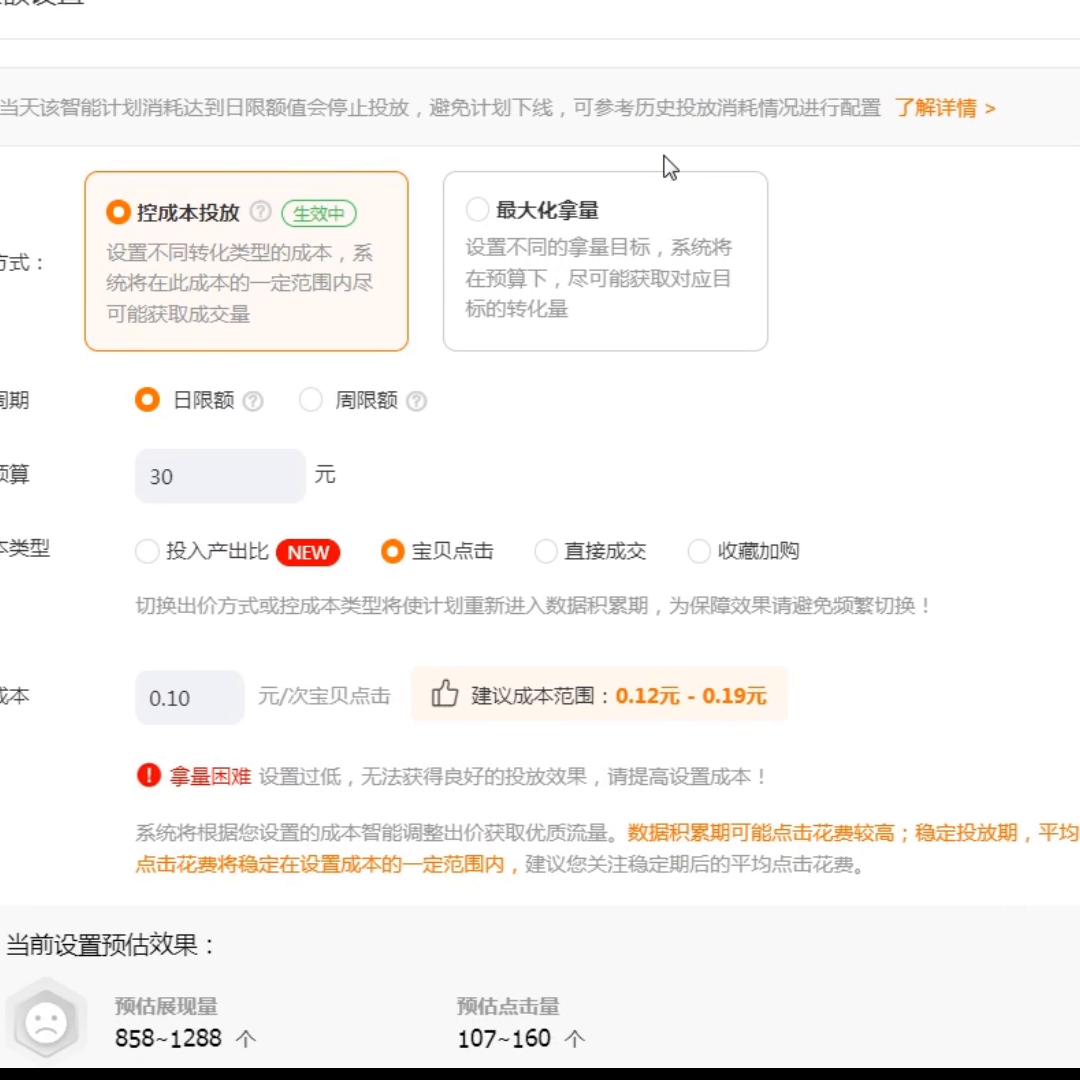Click the budget input showing 30
1080x1080 pixels.
[218, 476]
